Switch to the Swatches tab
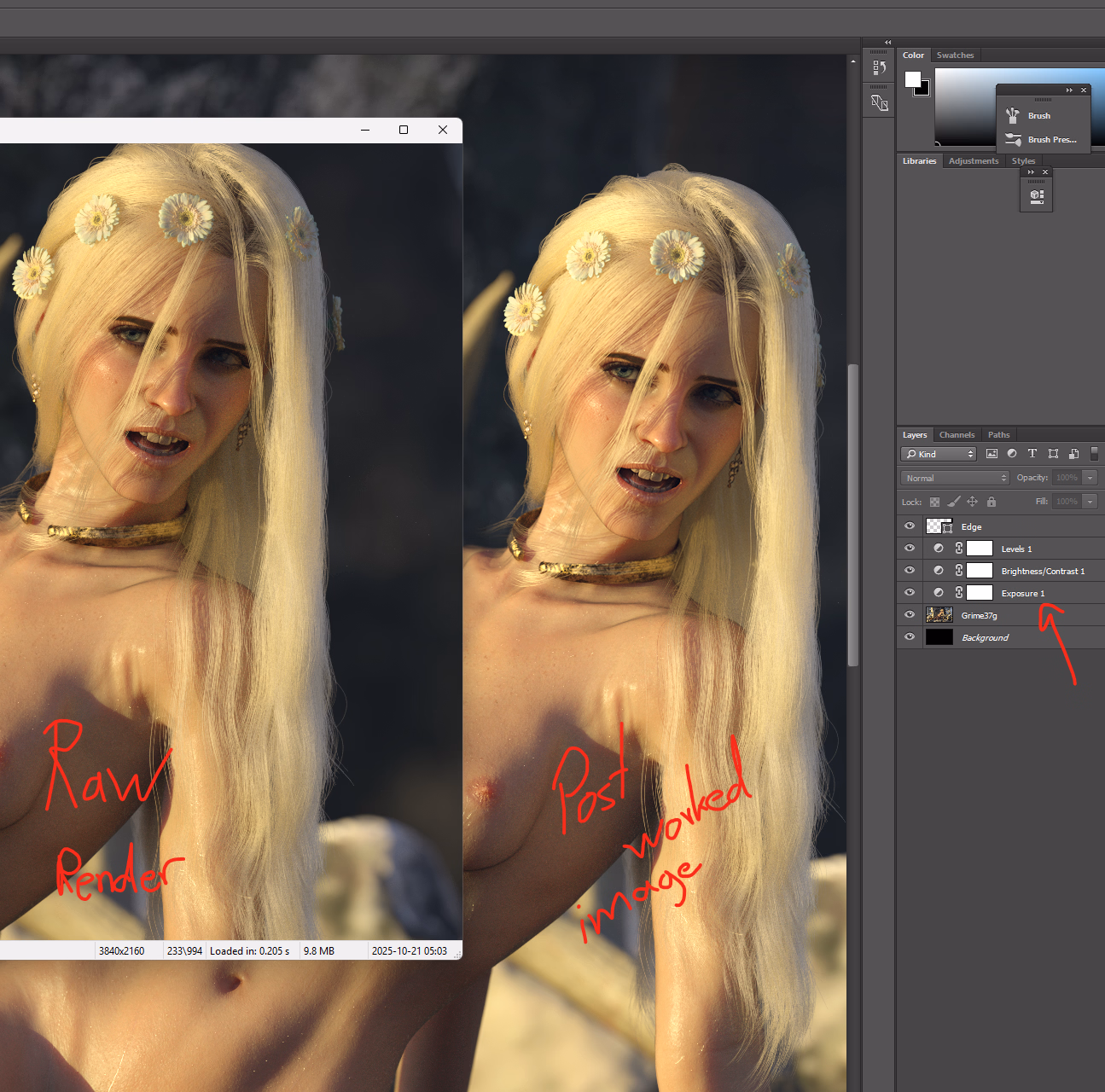The width and height of the screenshot is (1105, 1092). (x=955, y=55)
